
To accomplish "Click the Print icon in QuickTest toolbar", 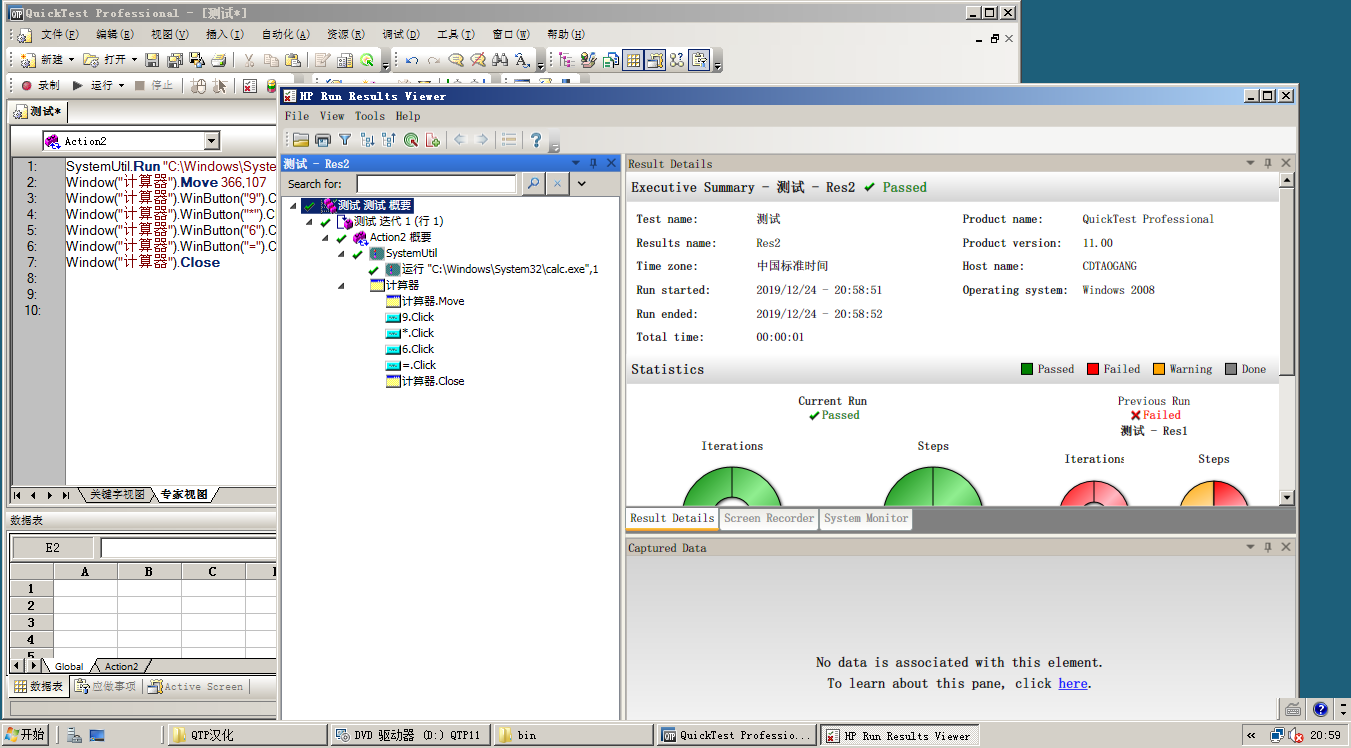I will (x=218, y=60).
